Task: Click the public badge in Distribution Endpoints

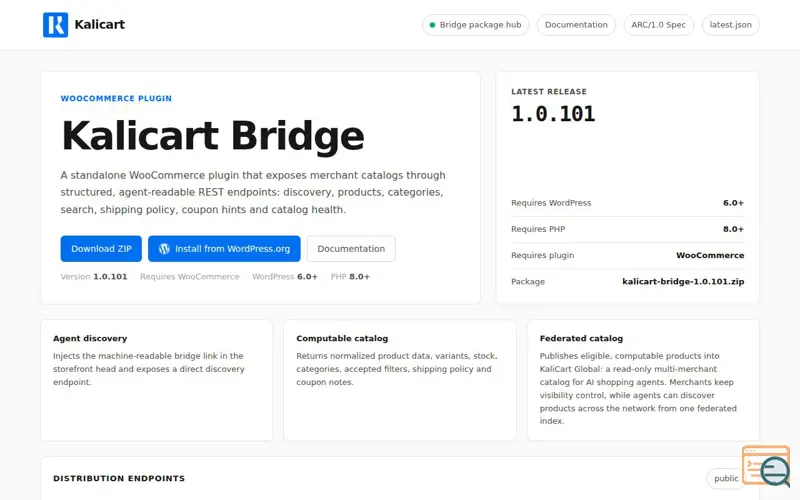Action: pyautogui.click(x=726, y=478)
